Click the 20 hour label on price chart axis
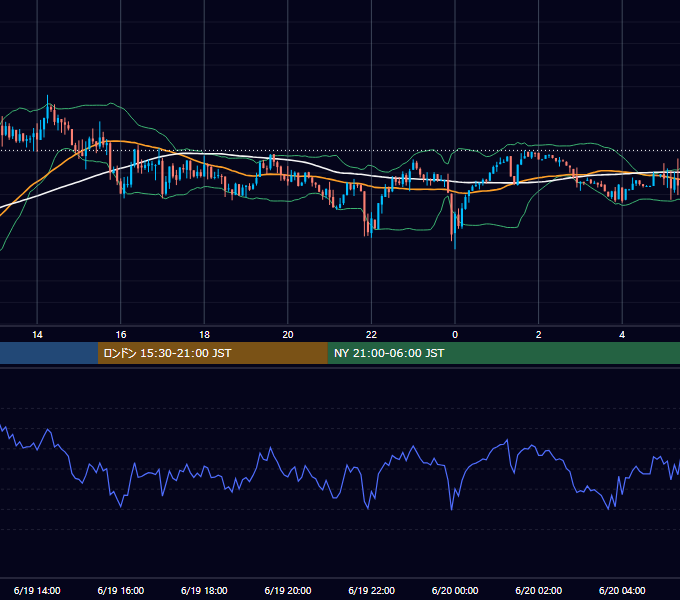The image size is (680, 600). (288, 335)
